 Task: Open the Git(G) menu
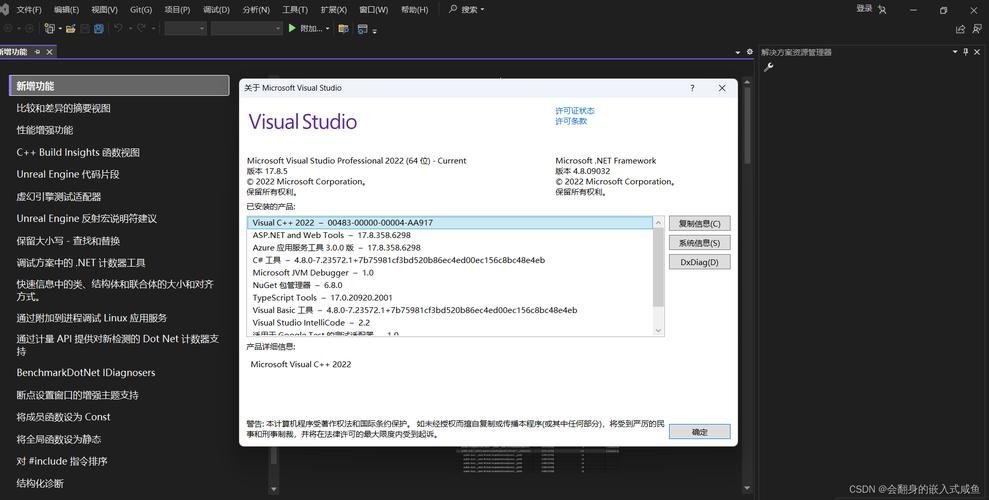click(x=141, y=9)
